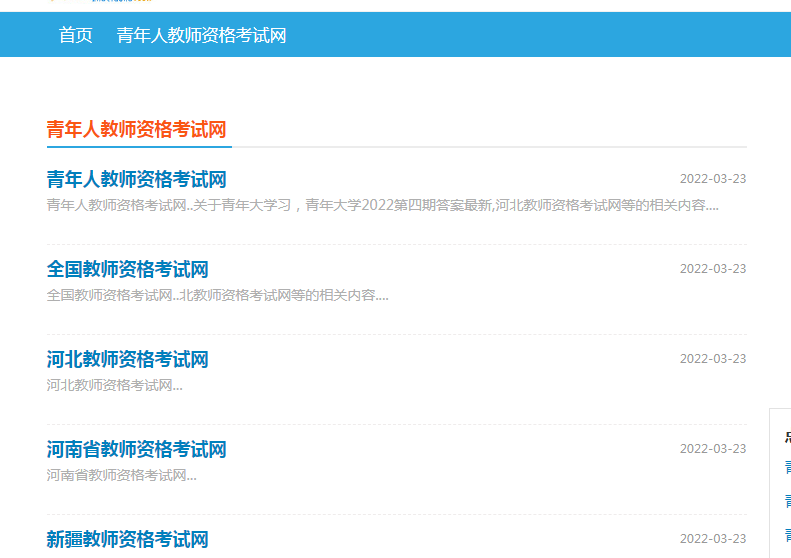Click the summary mentioning 青年大学2022第四期答案最新
Image resolution: width=791 pixels, height=558 pixels.
(x=382, y=205)
